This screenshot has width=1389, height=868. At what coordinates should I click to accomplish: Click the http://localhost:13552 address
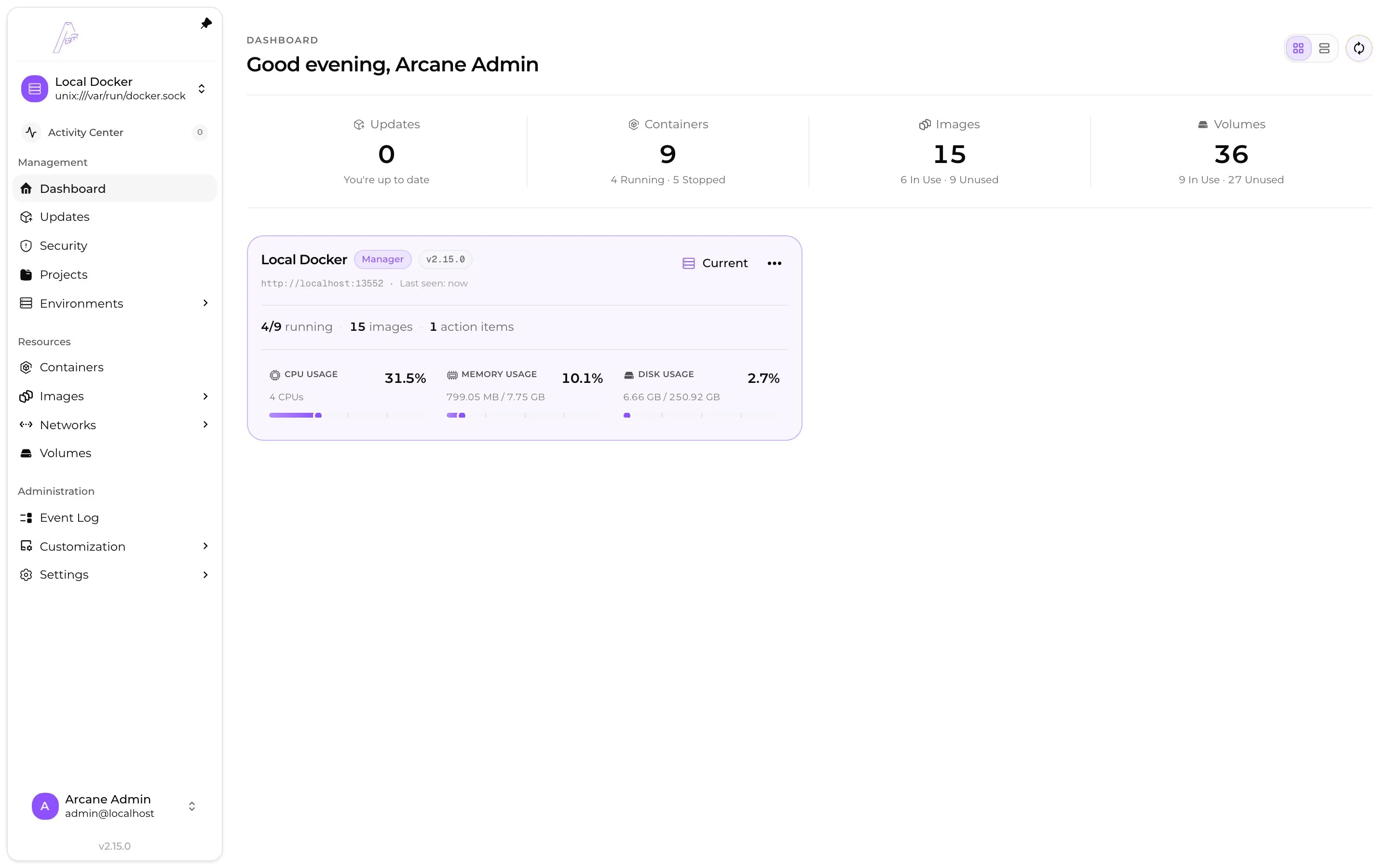point(322,284)
